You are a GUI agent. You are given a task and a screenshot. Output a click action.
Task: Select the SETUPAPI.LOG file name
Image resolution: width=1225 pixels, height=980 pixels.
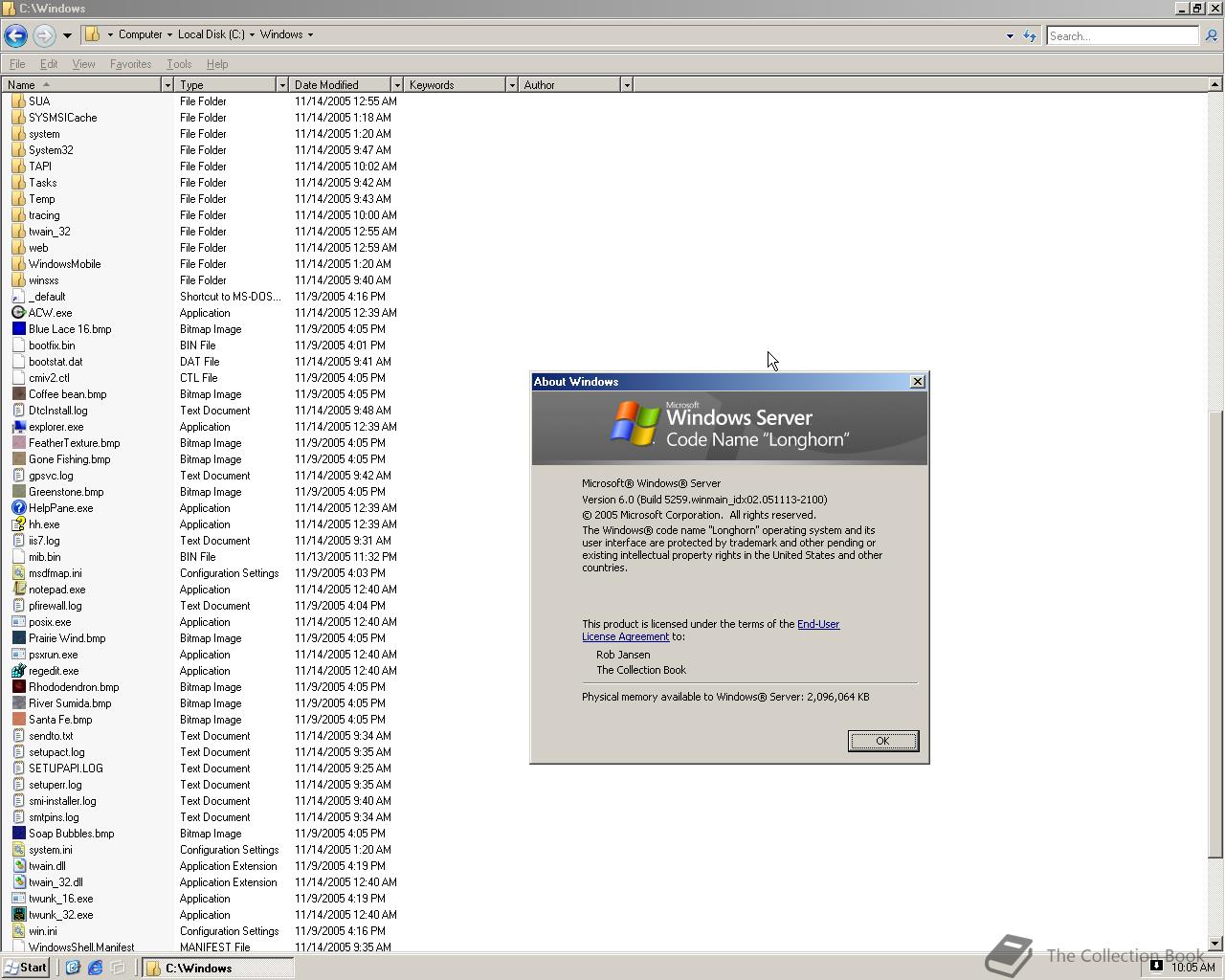point(65,768)
